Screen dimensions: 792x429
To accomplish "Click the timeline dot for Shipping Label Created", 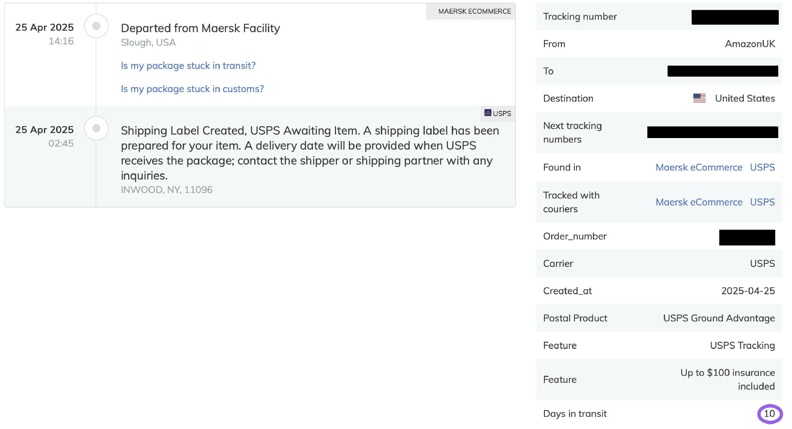I will (x=96, y=128).
